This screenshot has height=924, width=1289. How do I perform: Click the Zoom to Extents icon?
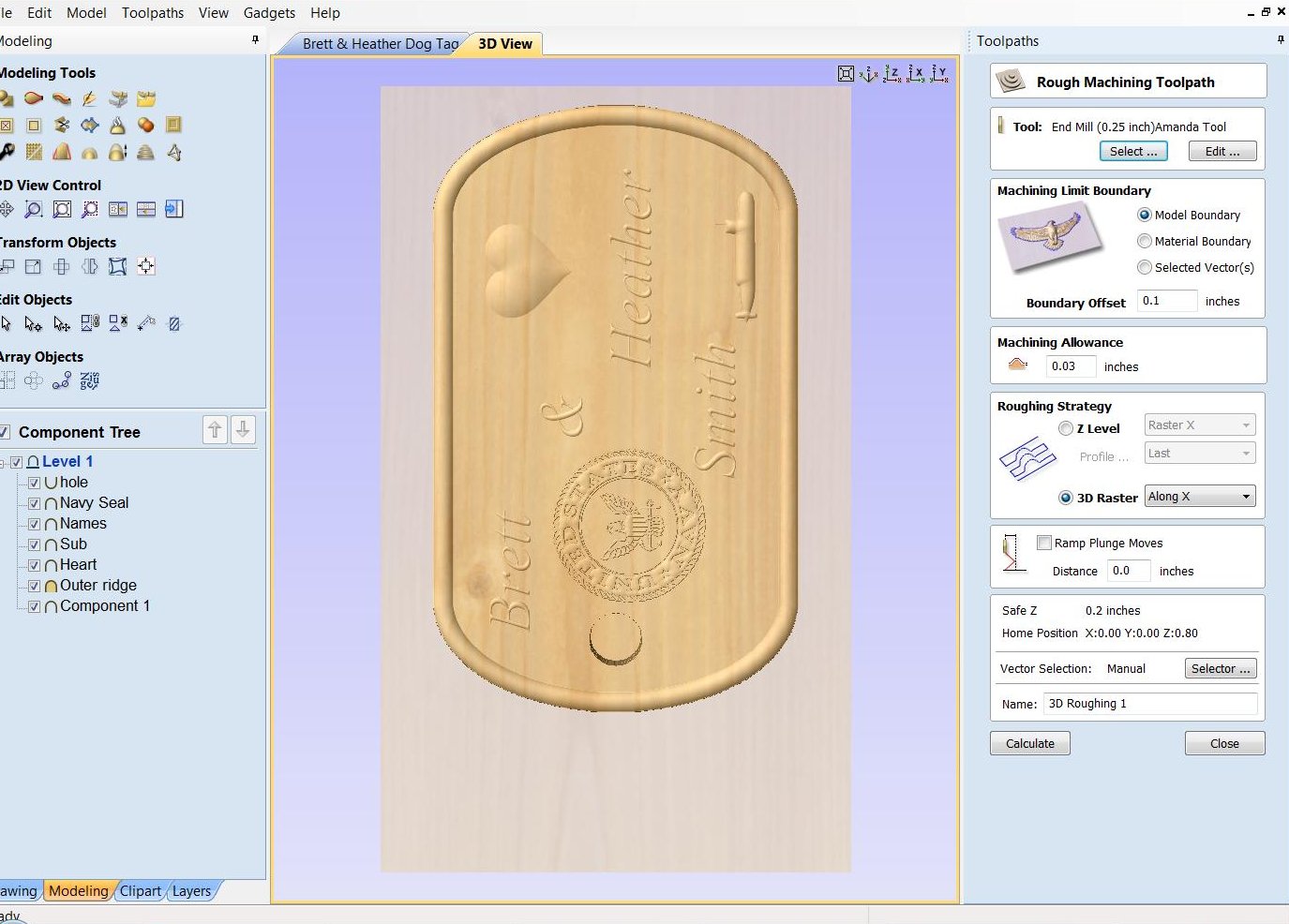[x=62, y=209]
